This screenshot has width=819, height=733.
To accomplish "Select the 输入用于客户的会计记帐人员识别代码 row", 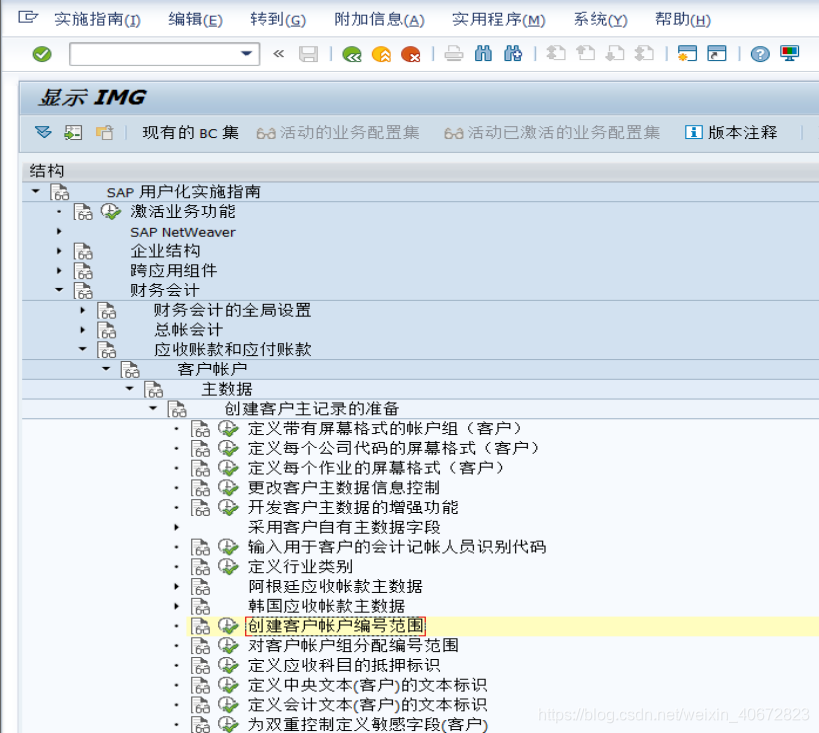I will (x=397, y=547).
